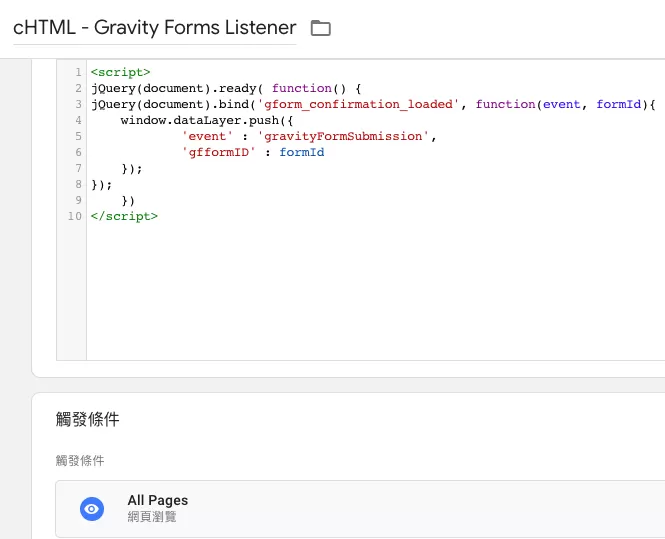Click the 'event' key on line 5
The width and height of the screenshot is (665, 539).
tap(207, 136)
